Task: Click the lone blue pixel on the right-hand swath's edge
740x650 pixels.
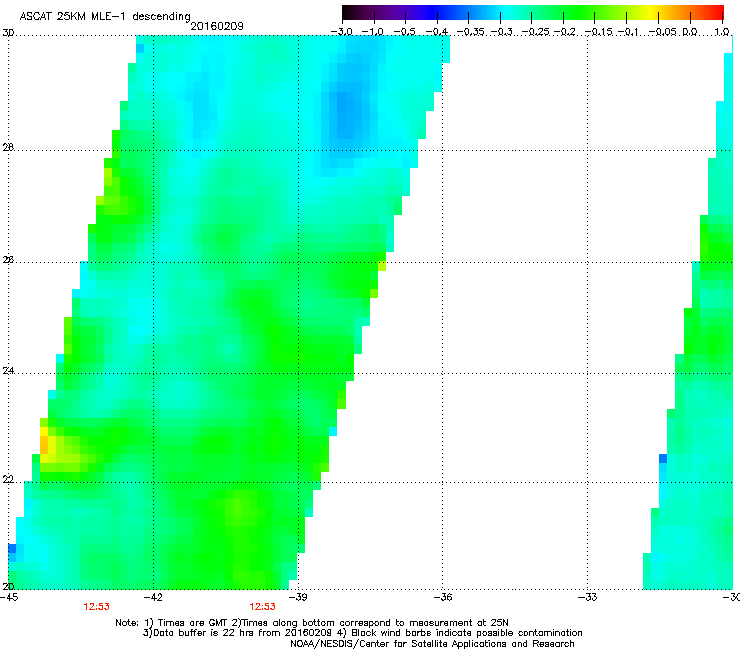Action: (x=663, y=458)
